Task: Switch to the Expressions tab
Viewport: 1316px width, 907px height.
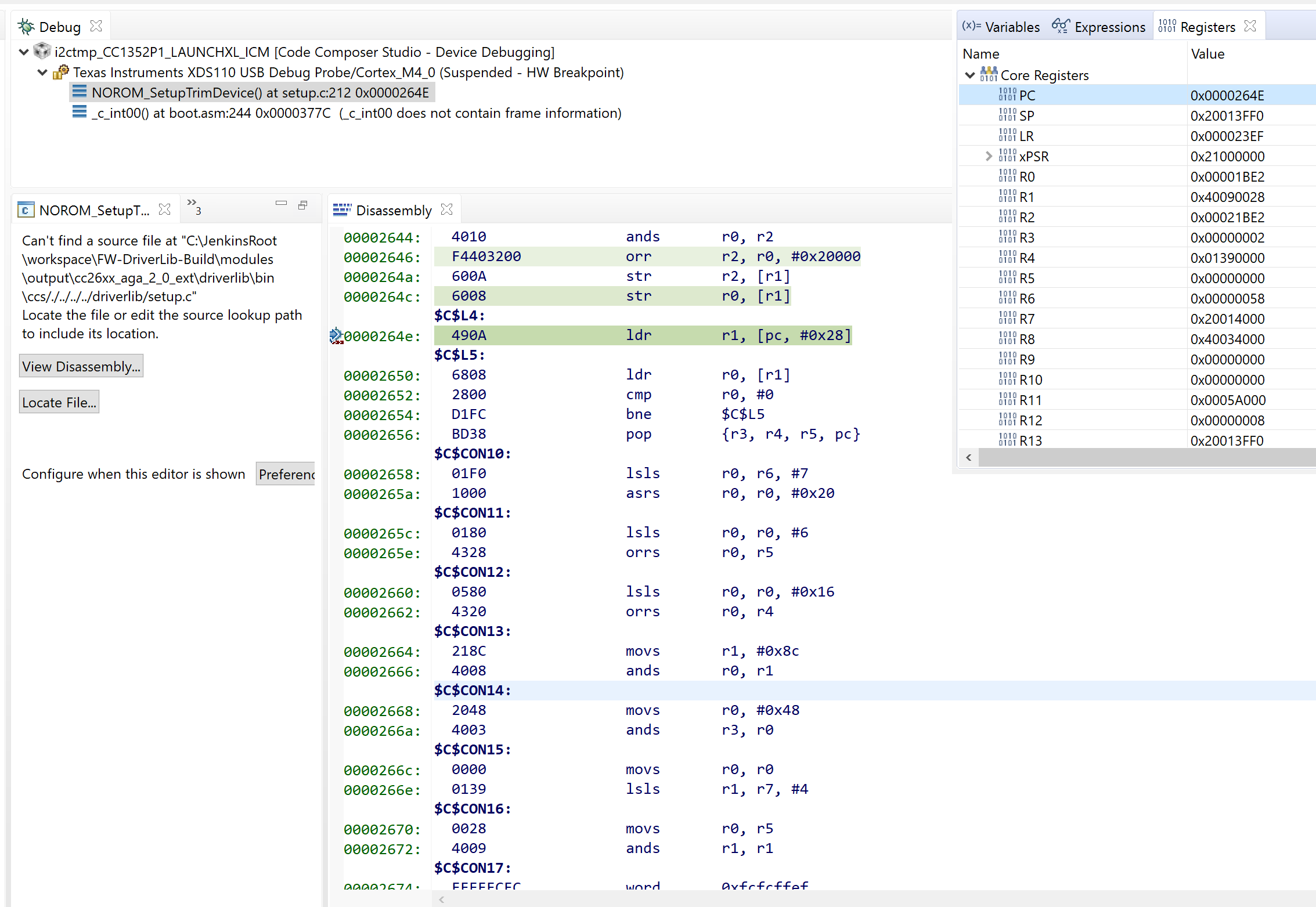Action: point(1098,27)
